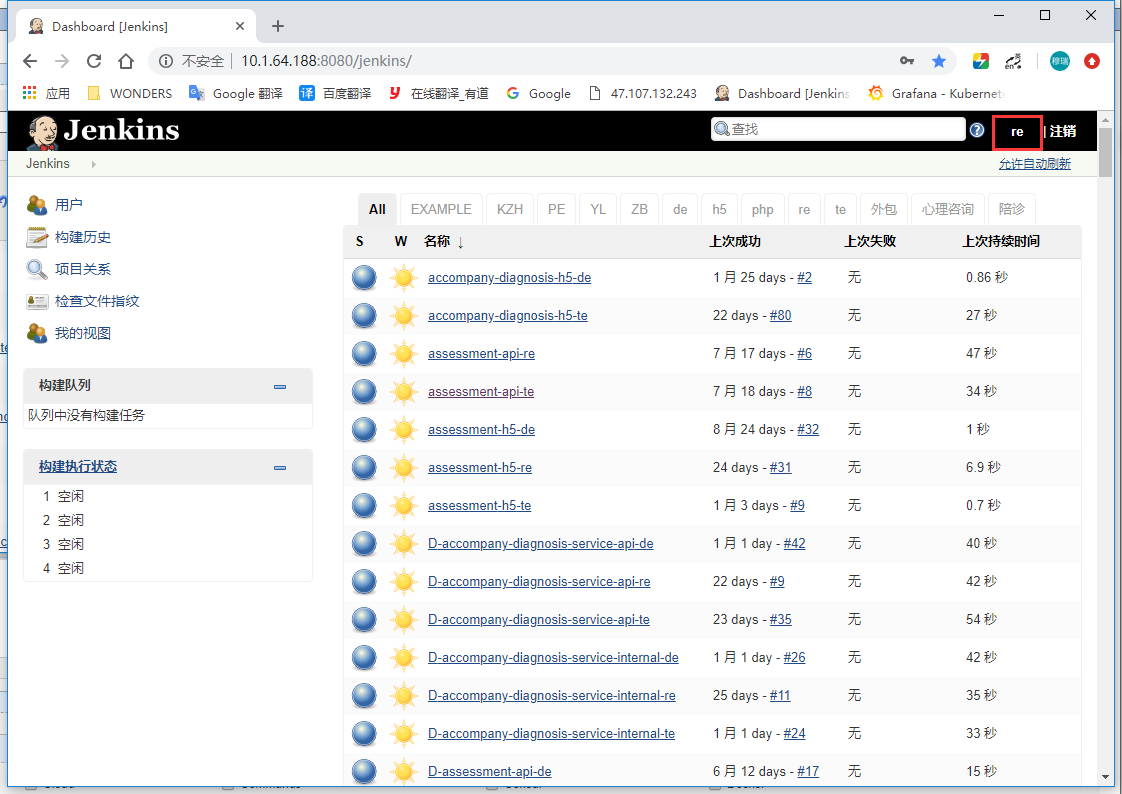1122x794 pixels.
Task: Switch to the h5 view tab
Action: point(719,210)
